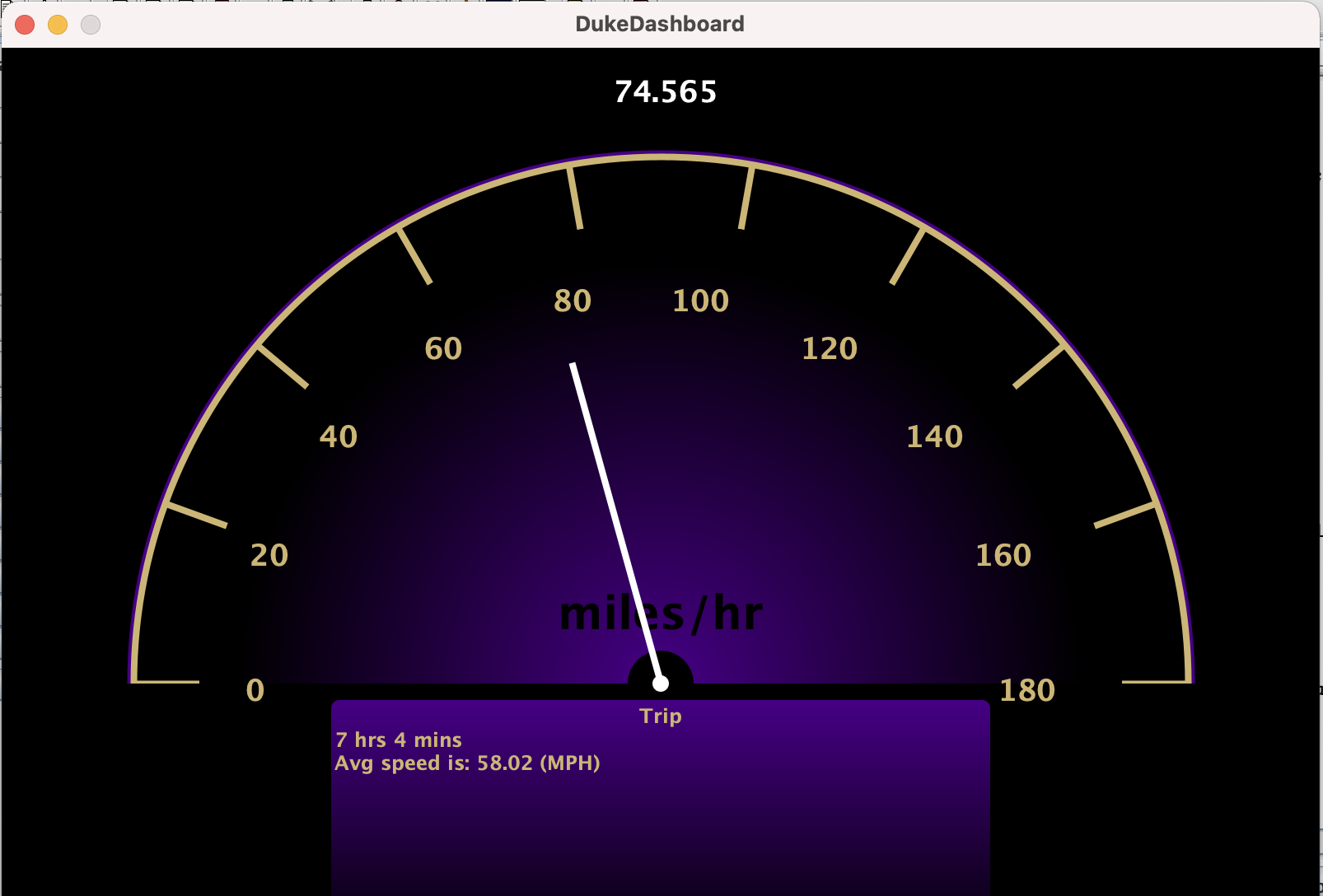Click the Avg speed 58.02 MPH text

pos(467,763)
